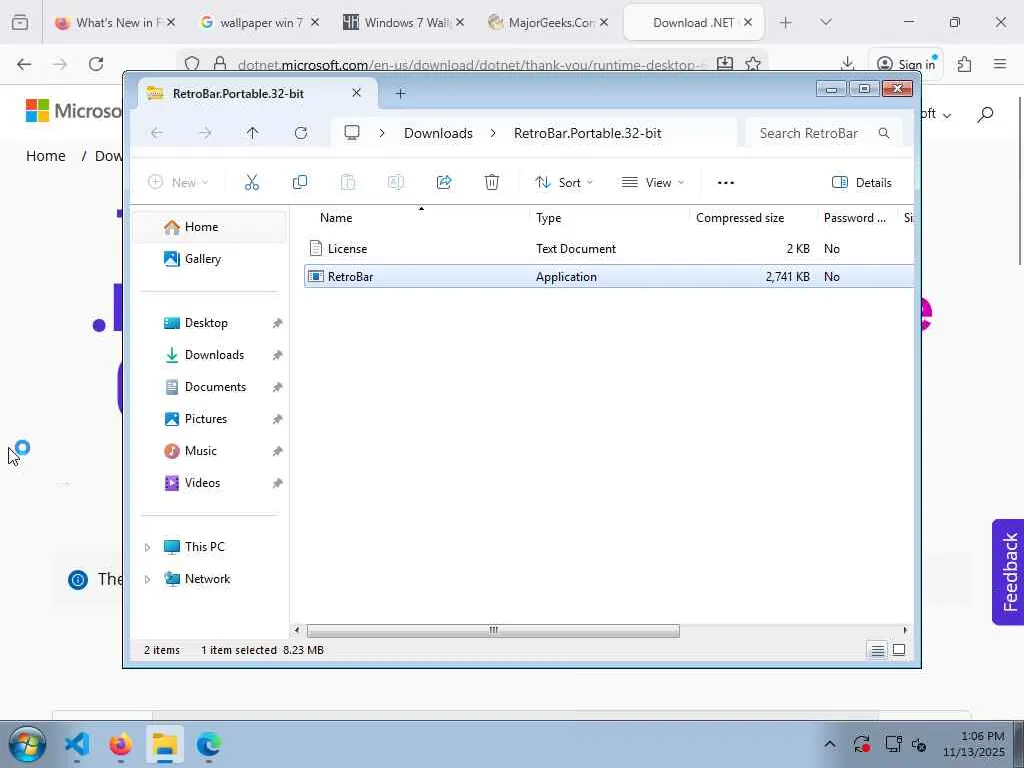Open Pictures in navigation pane
This screenshot has width=1024, height=768.
209,419
